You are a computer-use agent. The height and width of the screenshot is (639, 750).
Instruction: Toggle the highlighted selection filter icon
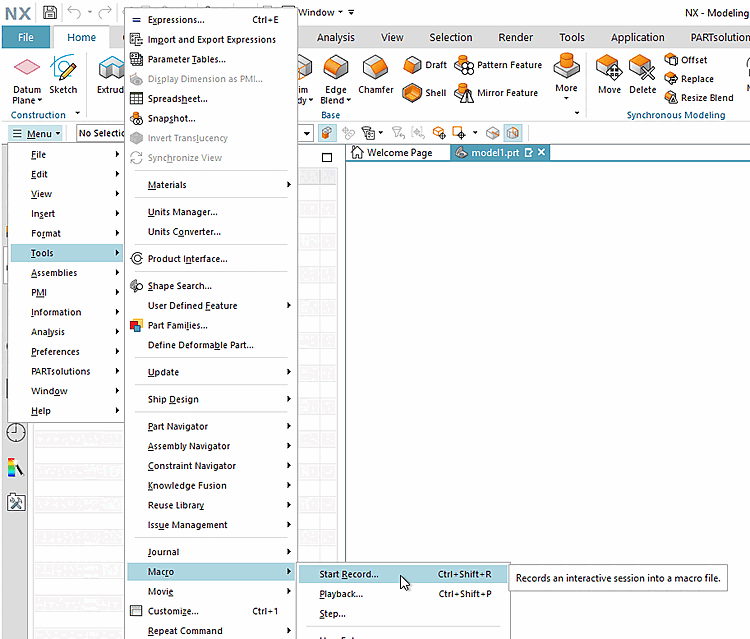point(327,132)
